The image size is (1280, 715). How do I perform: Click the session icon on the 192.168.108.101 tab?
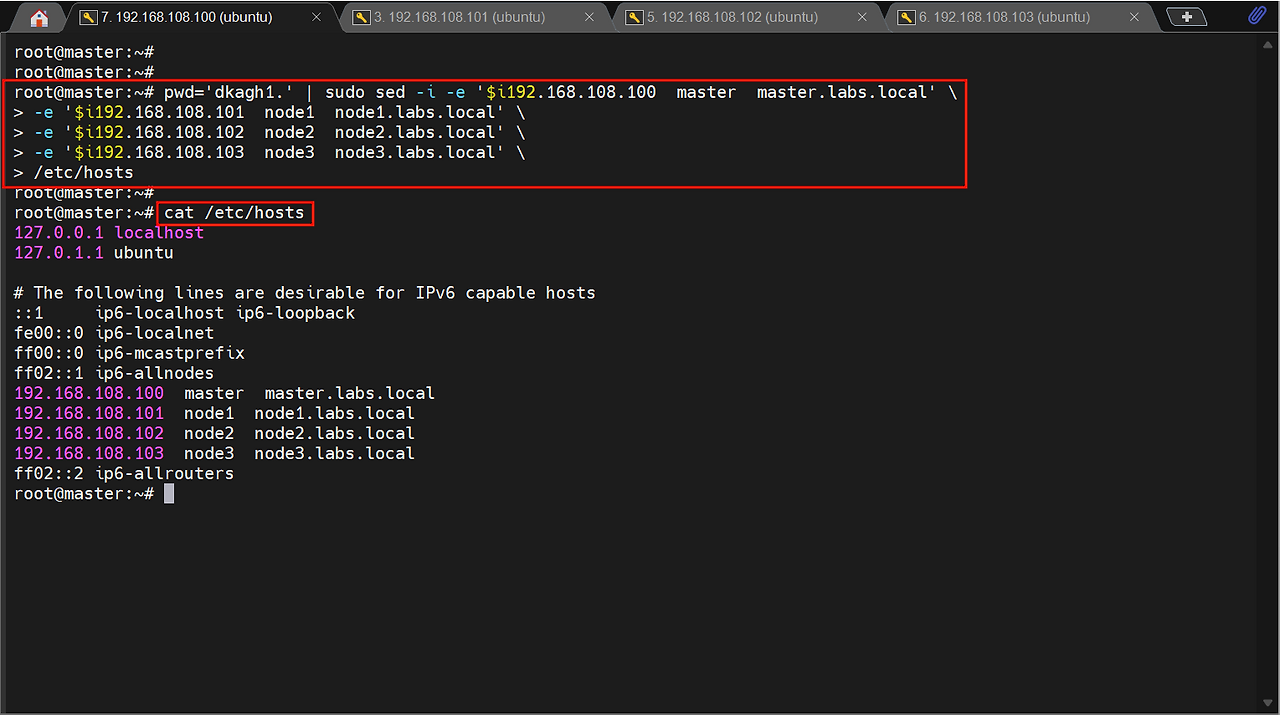[x=361, y=17]
